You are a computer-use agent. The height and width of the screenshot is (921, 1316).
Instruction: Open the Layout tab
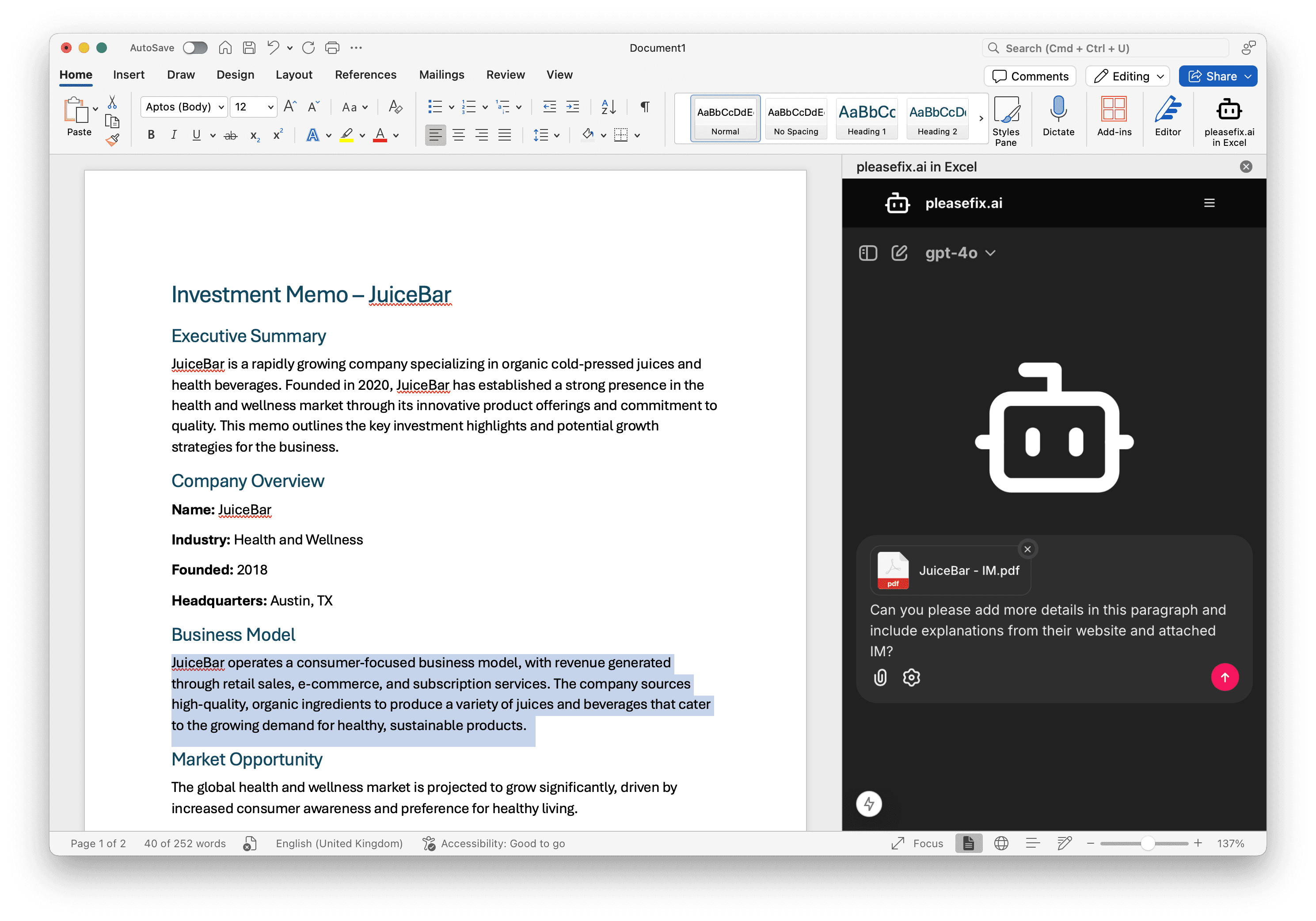pos(293,75)
